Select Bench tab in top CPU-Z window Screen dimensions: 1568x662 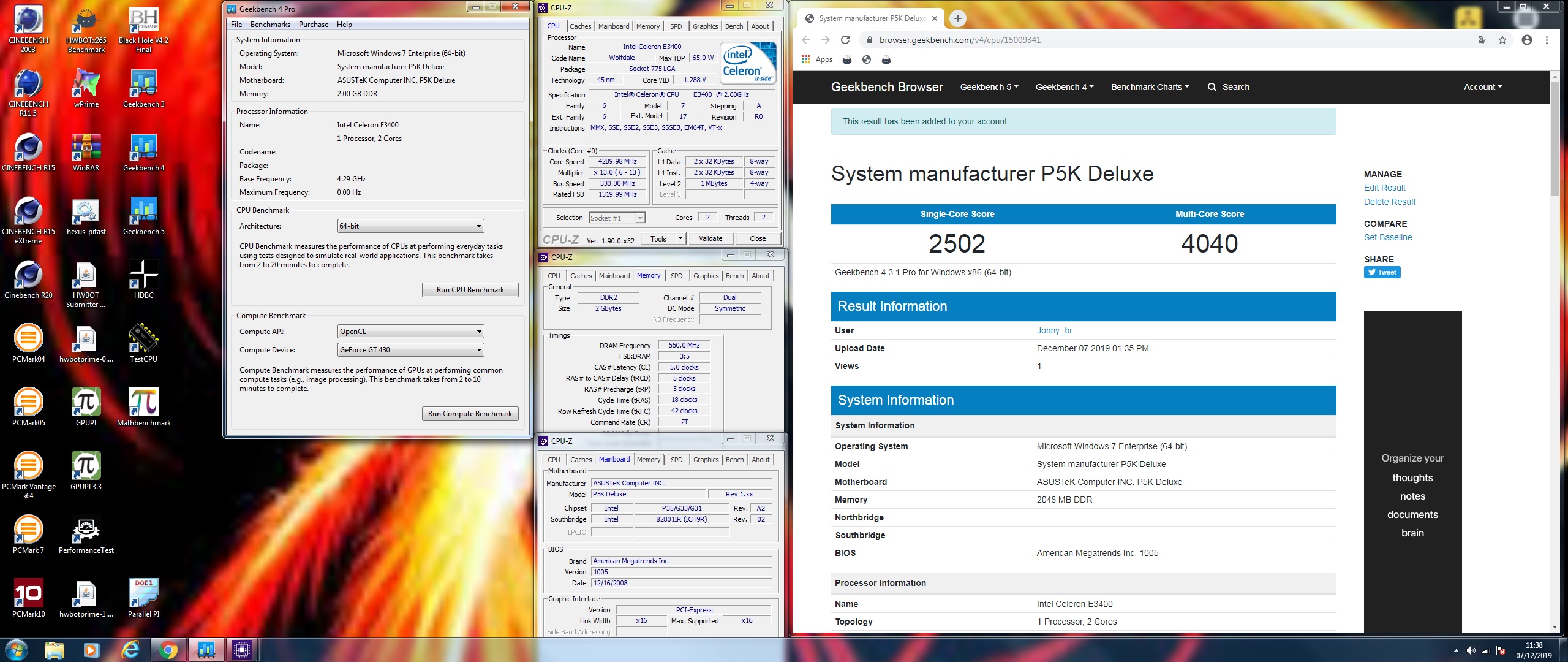point(734,26)
